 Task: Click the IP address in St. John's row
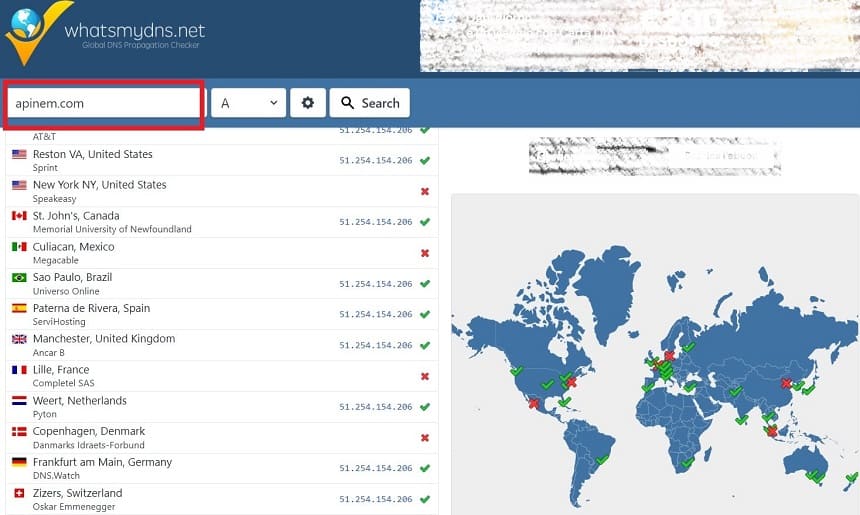(x=376, y=222)
